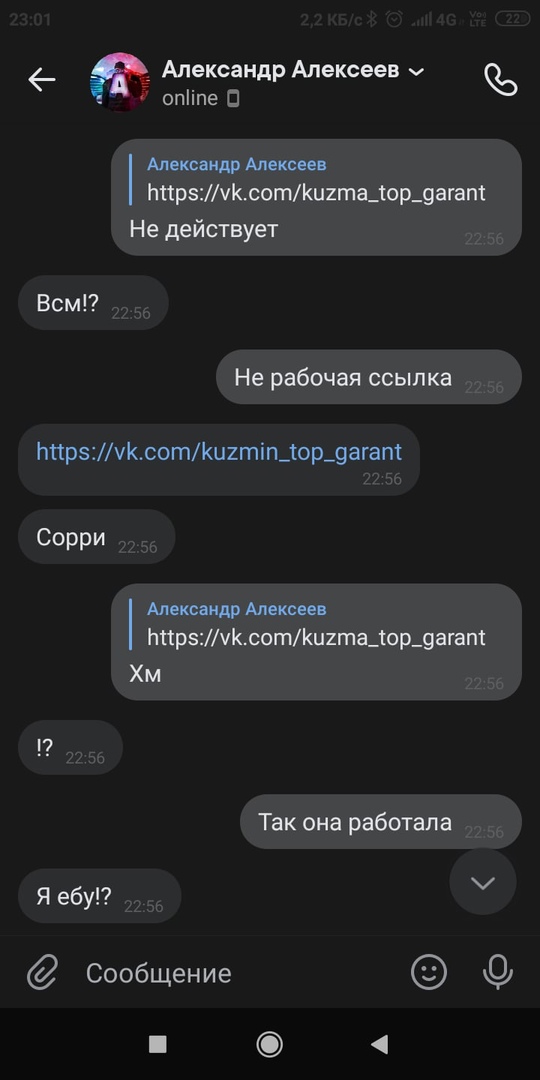Image resolution: width=540 pixels, height=1080 pixels.
Task: Tap the Android circle home button
Action: click(269, 1044)
